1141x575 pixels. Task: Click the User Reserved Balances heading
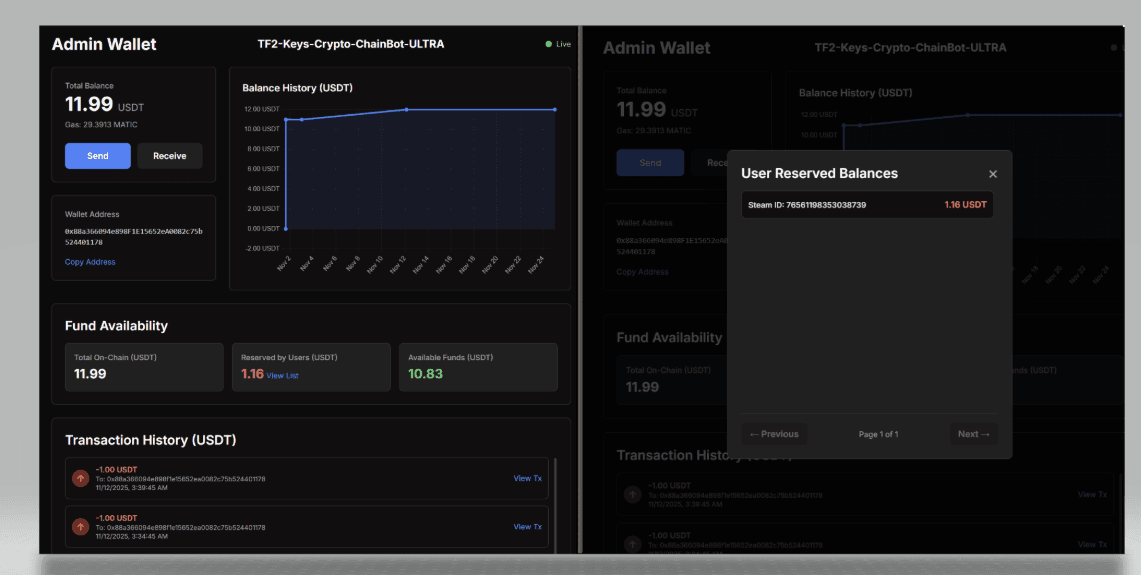pos(819,173)
